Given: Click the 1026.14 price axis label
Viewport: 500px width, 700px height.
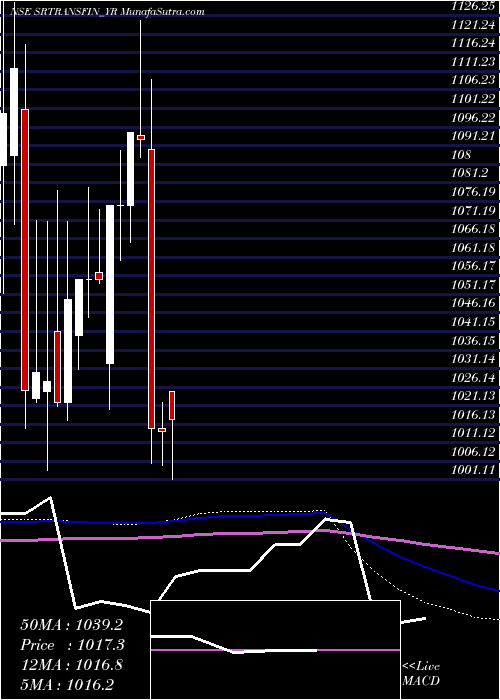Looking at the screenshot, I should (474, 377).
